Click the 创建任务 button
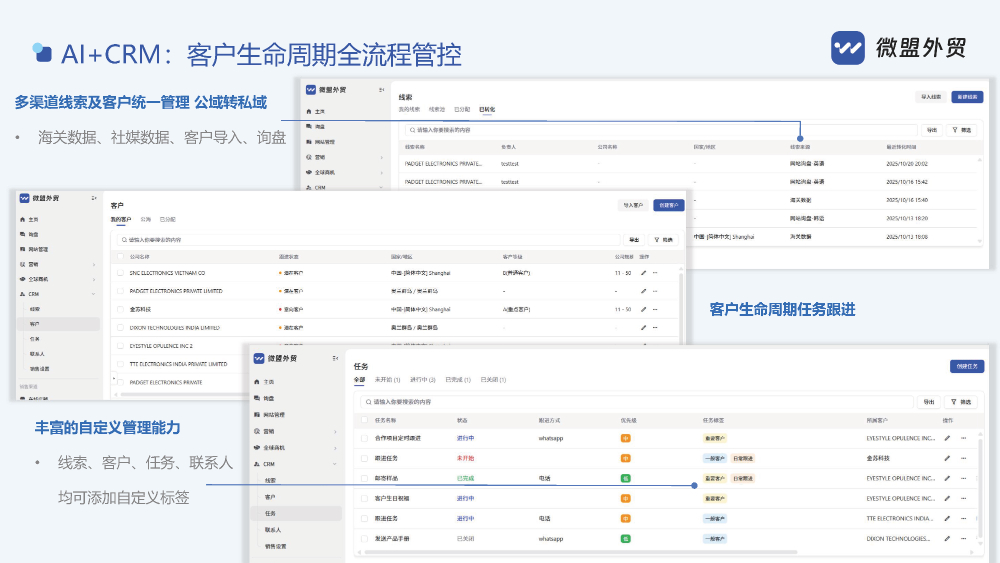Image resolution: width=1000 pixels, height=563 pixels. (967, 366)
